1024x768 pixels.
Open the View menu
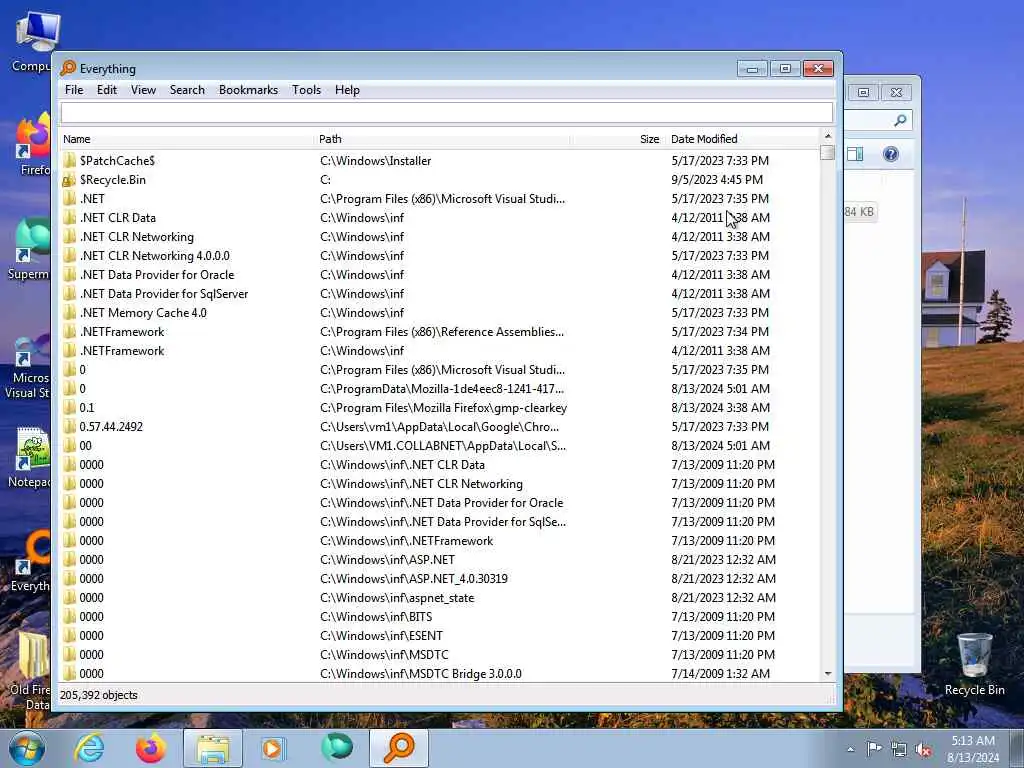(143, 90)
